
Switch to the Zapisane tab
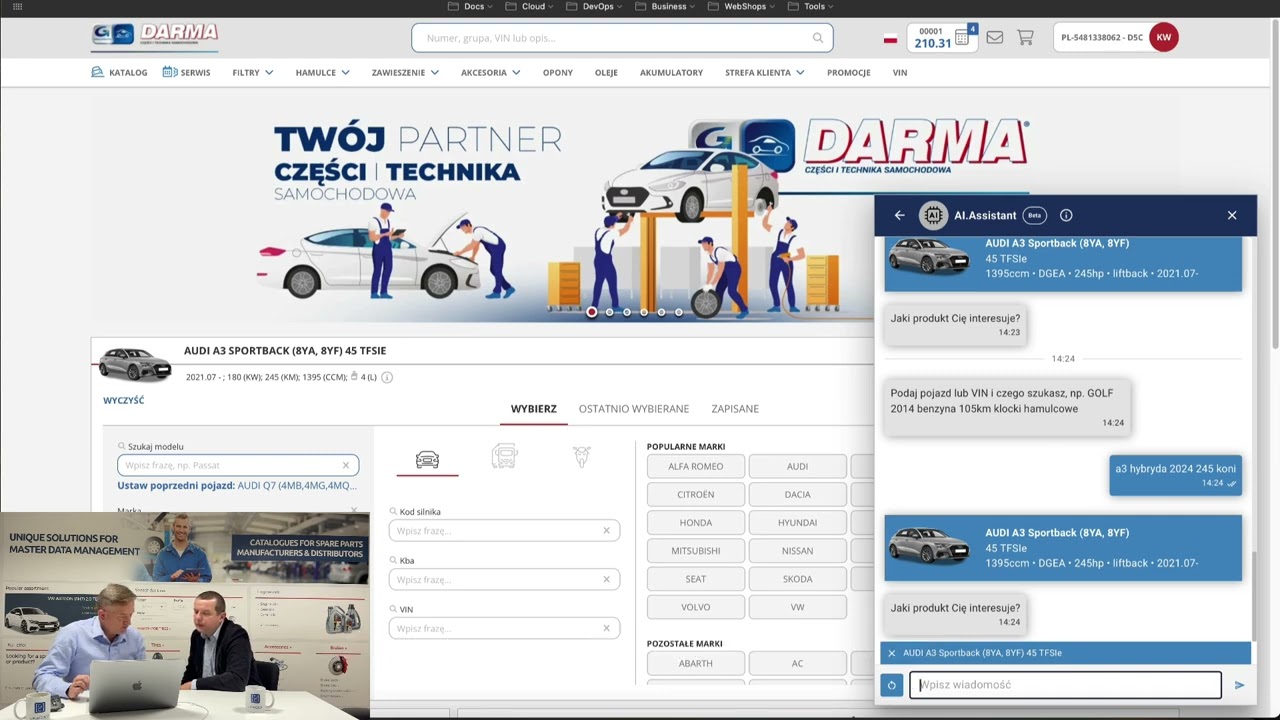click(735, 409)
